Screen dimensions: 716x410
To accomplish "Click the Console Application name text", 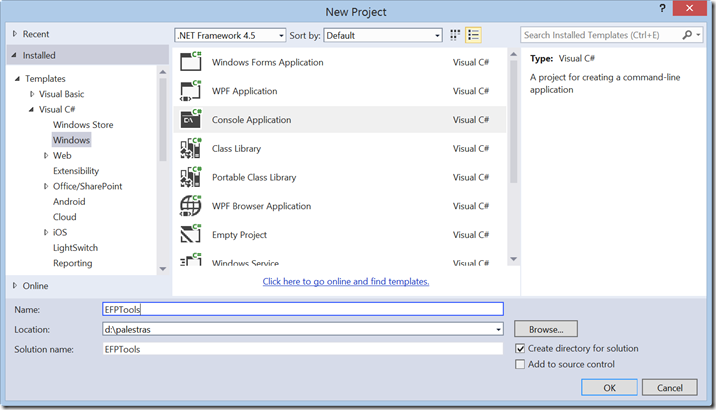I will coord(251,120).
